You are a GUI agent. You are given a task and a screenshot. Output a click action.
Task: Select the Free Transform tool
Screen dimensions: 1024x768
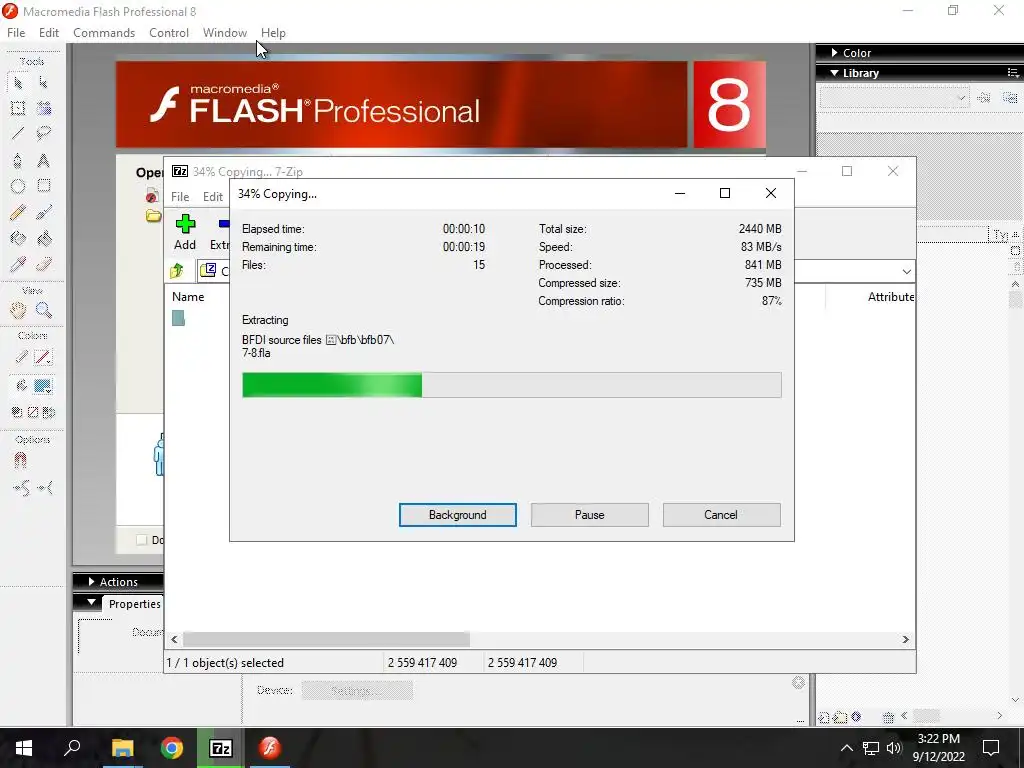coord(18,108)
